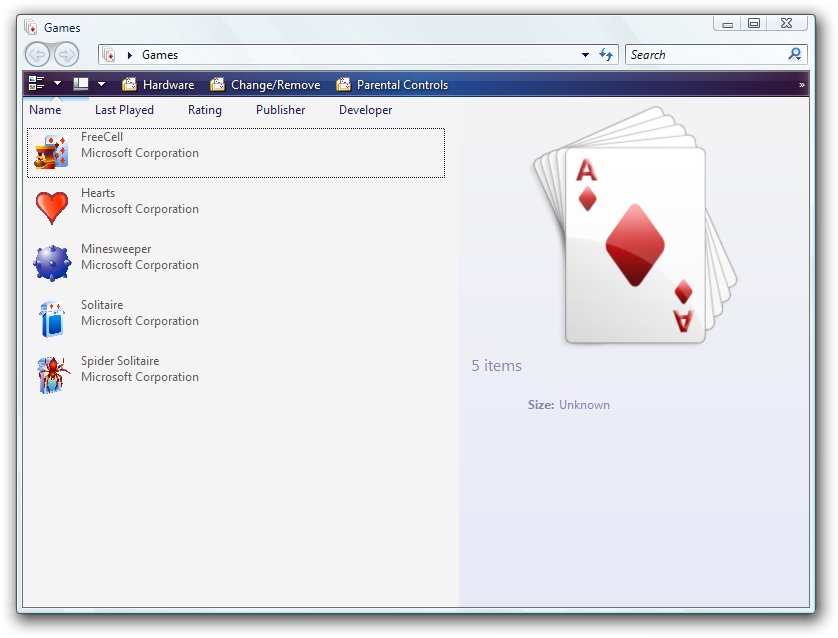838x638 pixels.
Task: Click the Organize views icon in toolbar
Action: 37,84
